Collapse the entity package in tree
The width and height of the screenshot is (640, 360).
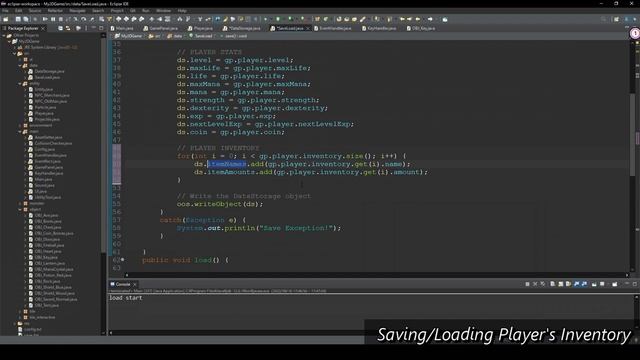20,83
